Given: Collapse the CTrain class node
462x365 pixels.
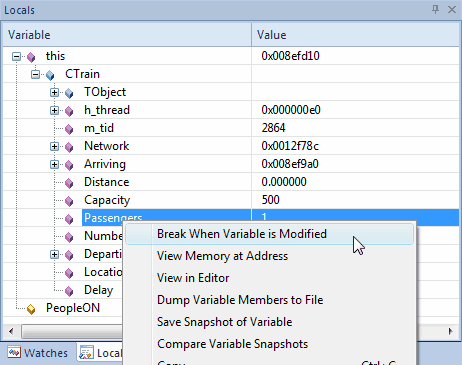Looking at the screenshot, I should (35, 74).
